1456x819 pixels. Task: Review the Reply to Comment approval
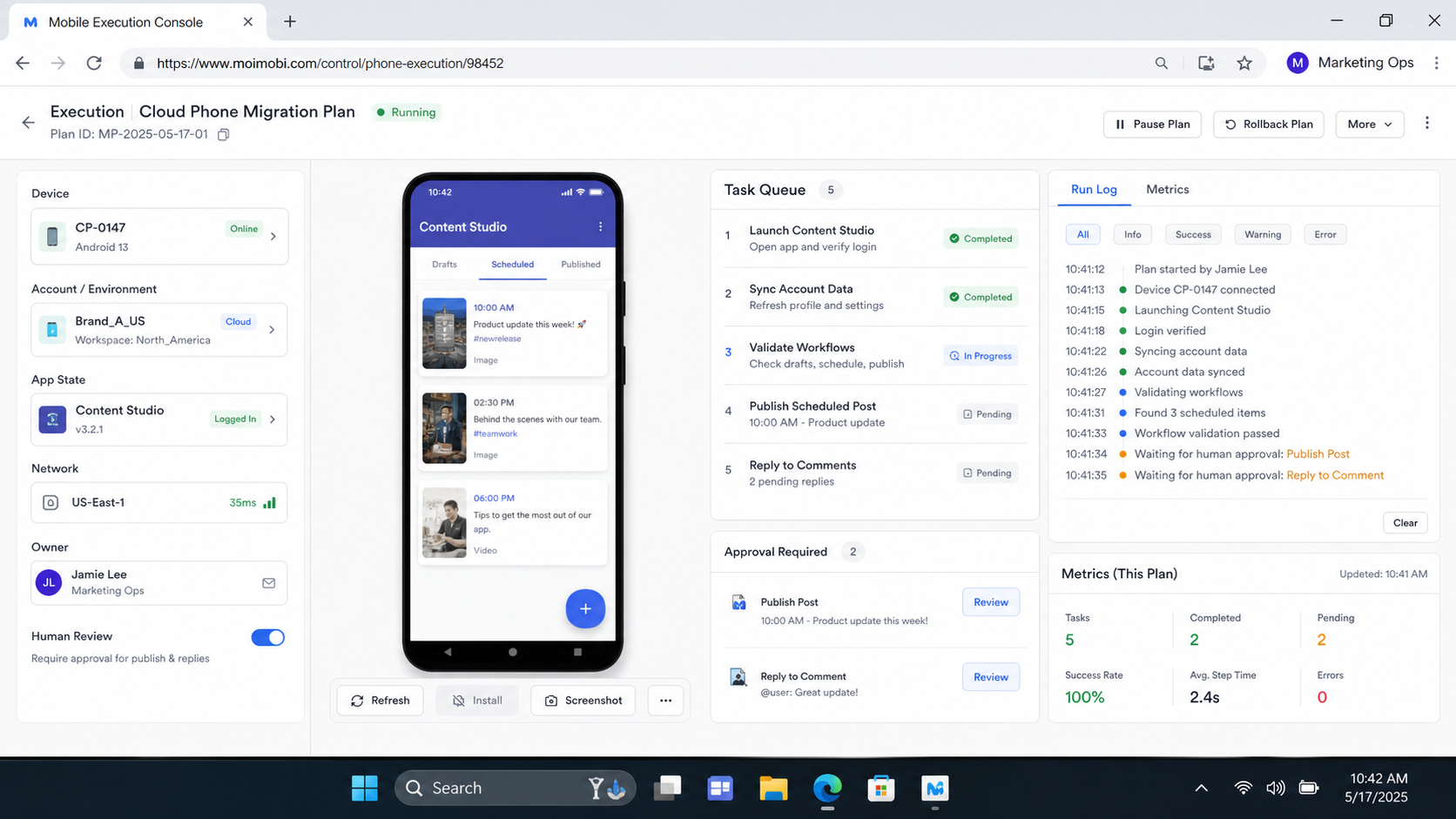coord(991,677)
